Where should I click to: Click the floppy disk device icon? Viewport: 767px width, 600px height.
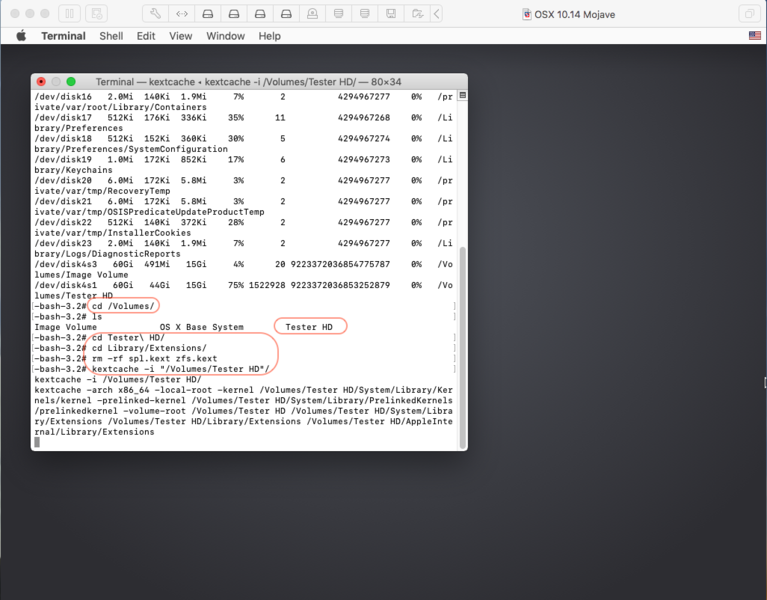click(391, 14)
